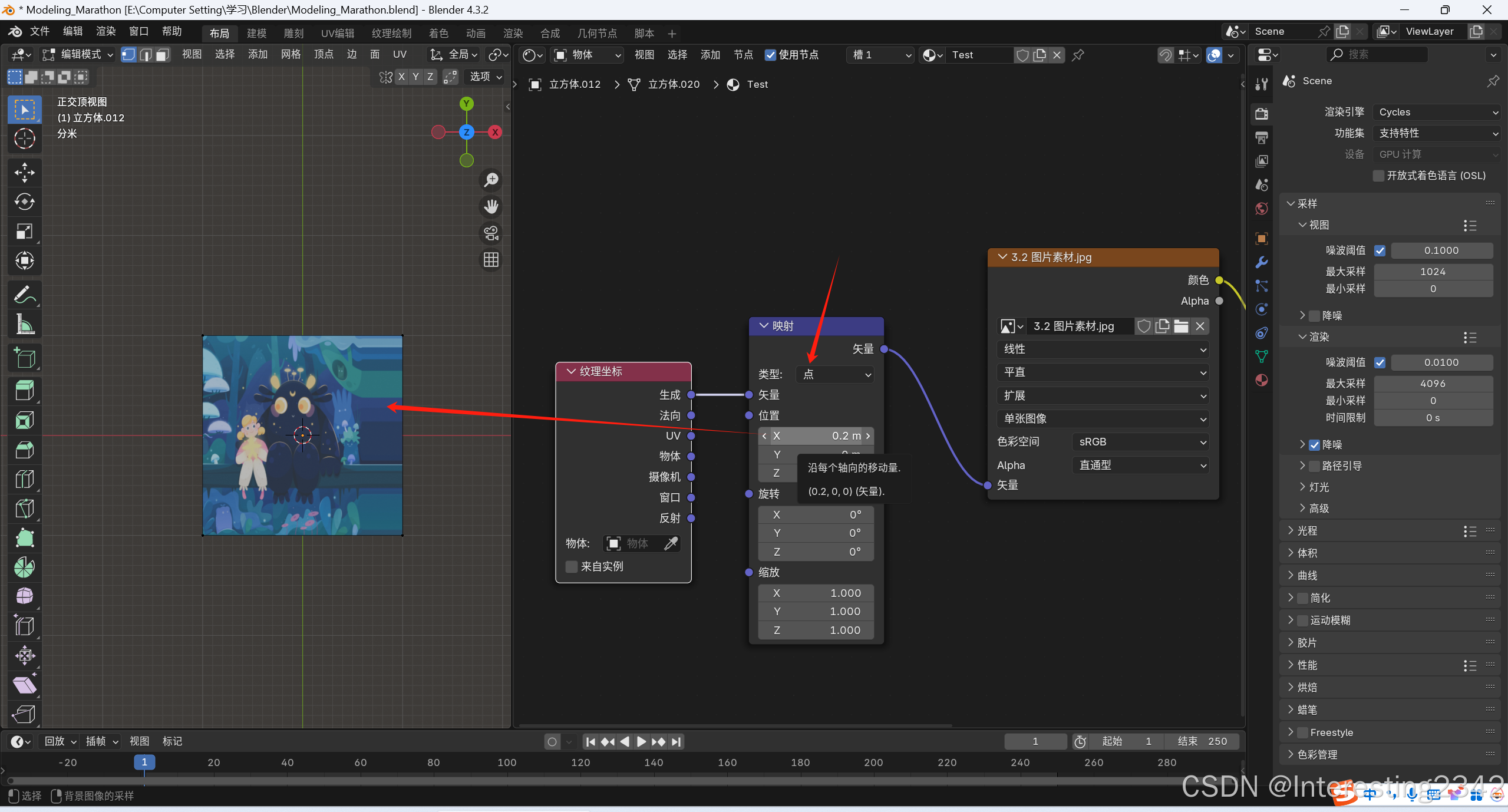The image size is (1508, 812).
Task: Open the Material properties tab icon
Action: click(x=1262, y=380)
